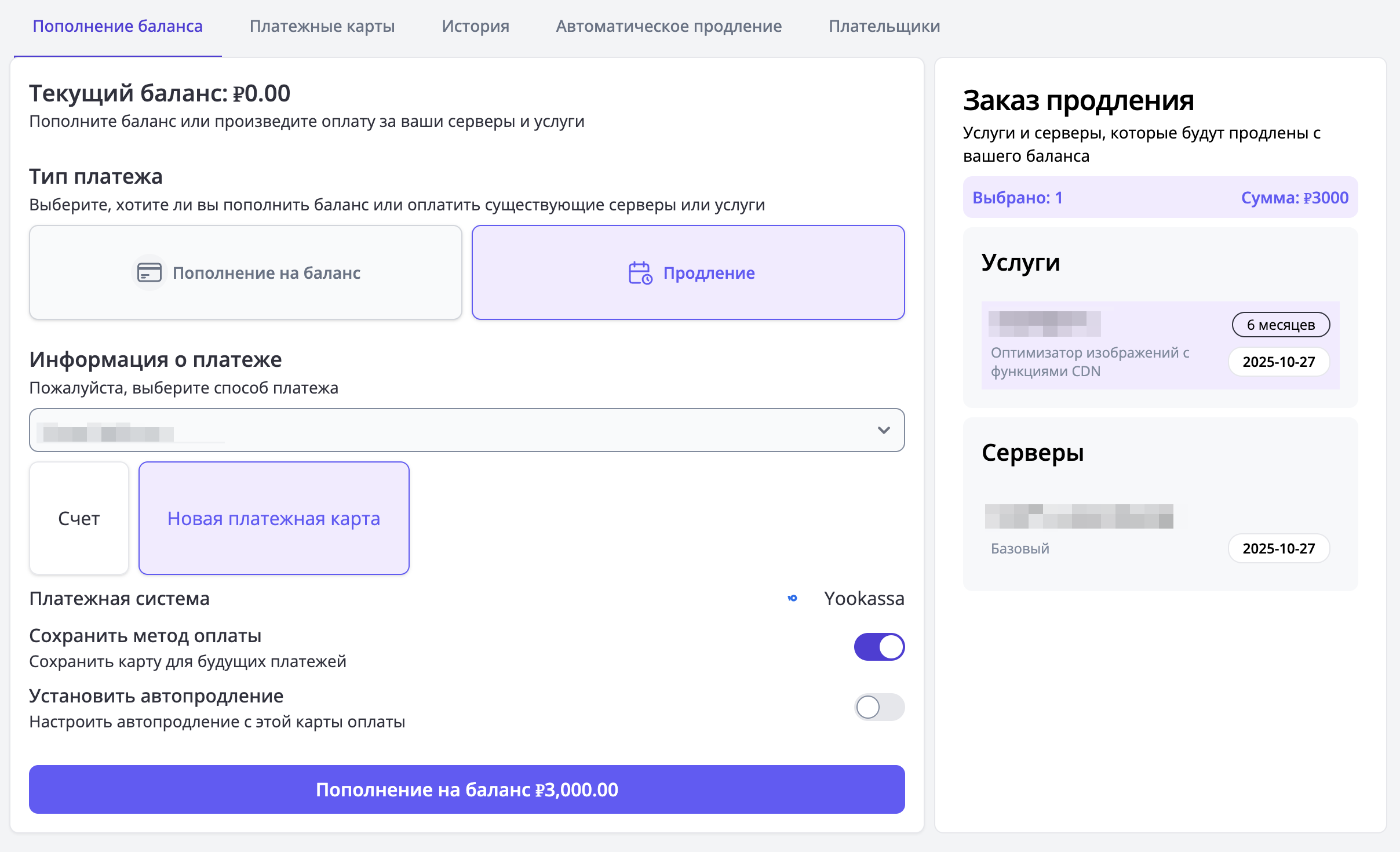Viewport: 1400px width, 852px height.
Task: Enable the auto-renewal toggle
Action: (x=878, y=707)
